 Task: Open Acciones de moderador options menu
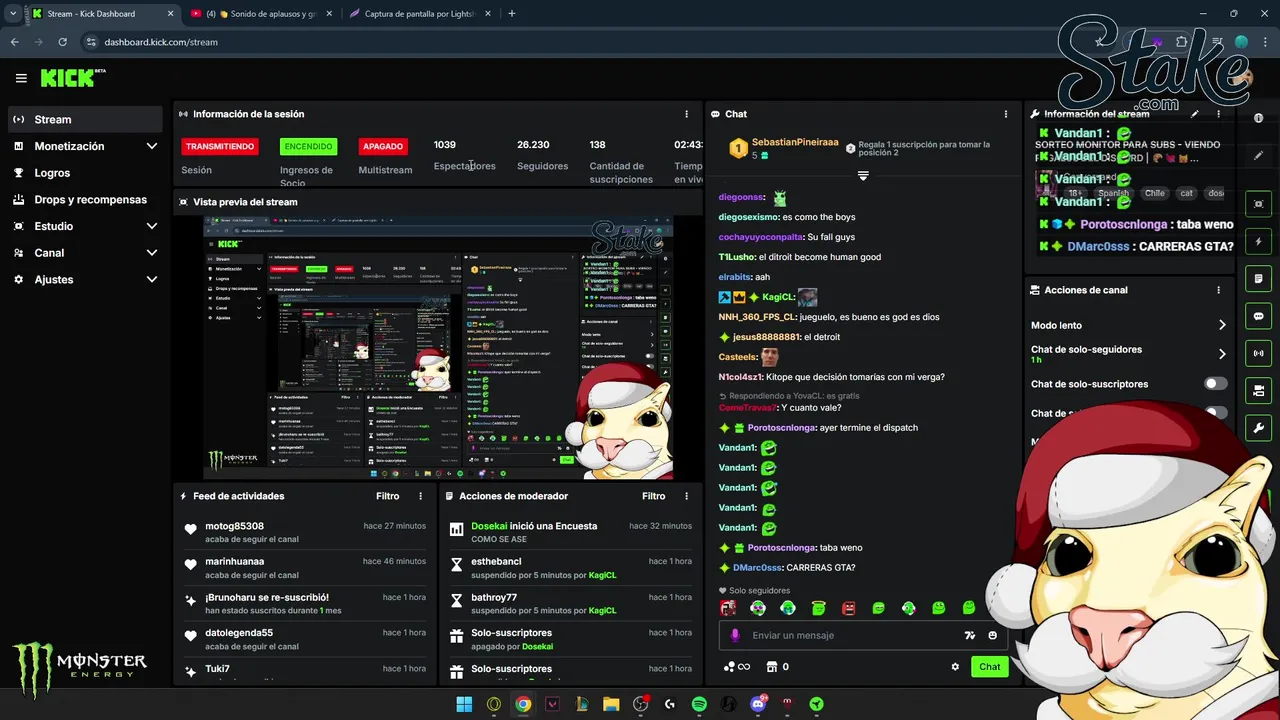tap(686, 496)
